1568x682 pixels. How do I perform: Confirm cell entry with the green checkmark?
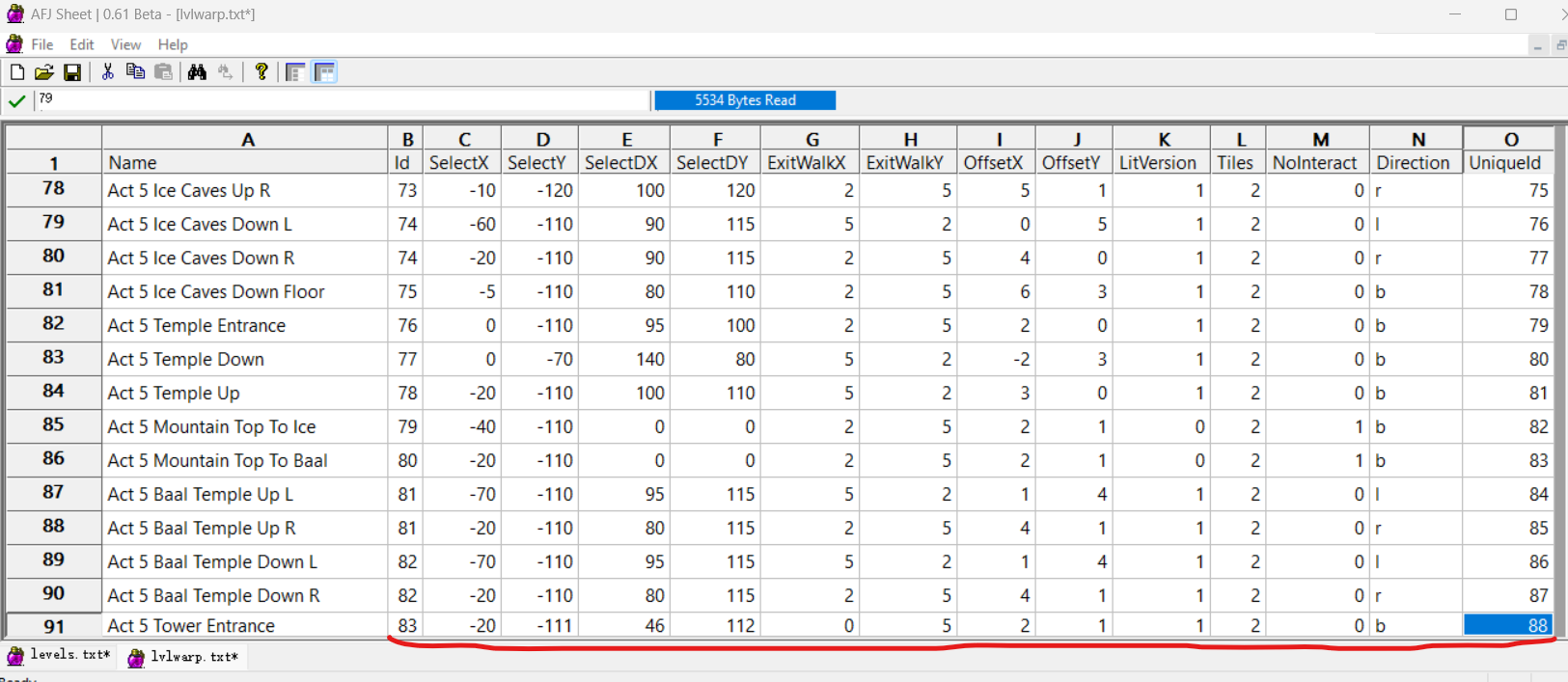coord(16,100)
